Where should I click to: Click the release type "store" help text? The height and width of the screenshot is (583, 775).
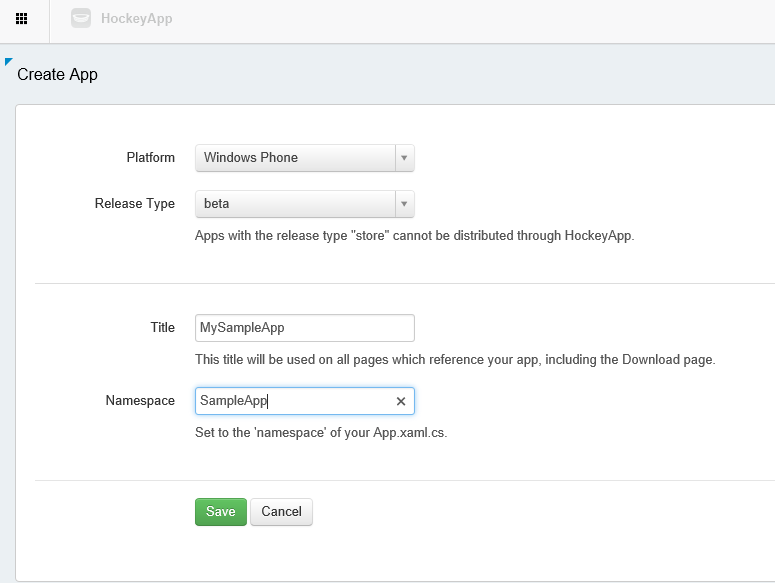click(414, 236)
